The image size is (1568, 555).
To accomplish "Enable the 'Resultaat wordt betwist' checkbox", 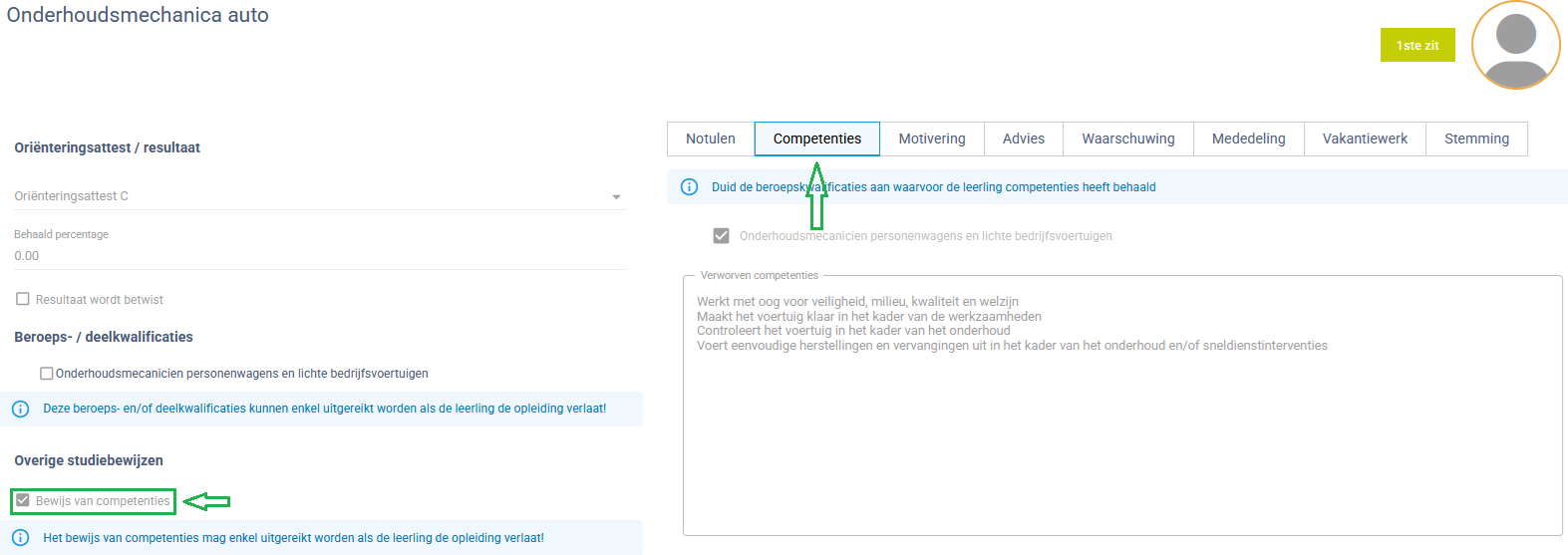I will click(x=23, y=299).
